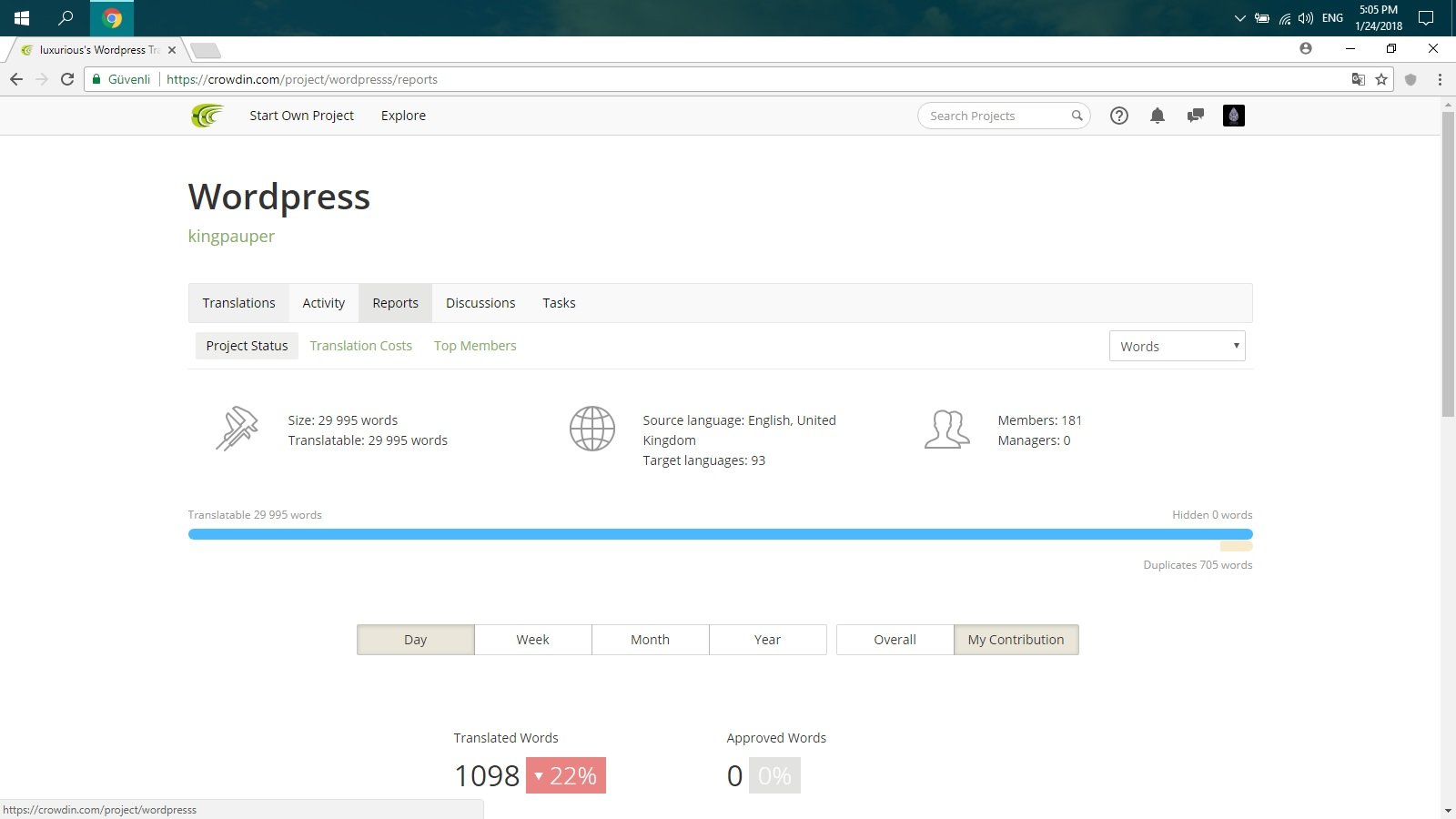This screenshot has width=1456, height=819.
Task: Click the 'Translated Words' heading
Action: click(x=506, y=738)
